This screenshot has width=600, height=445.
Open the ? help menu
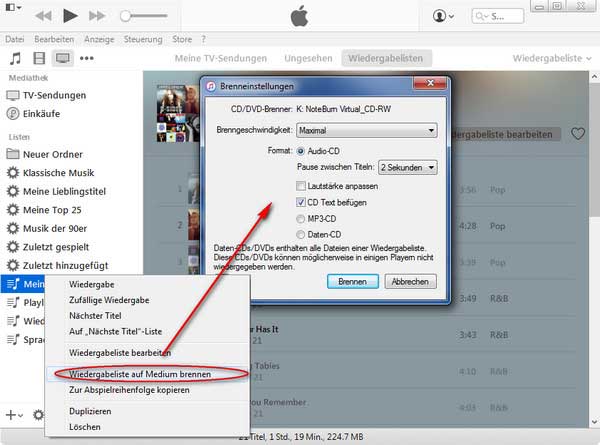pos(204,39)
